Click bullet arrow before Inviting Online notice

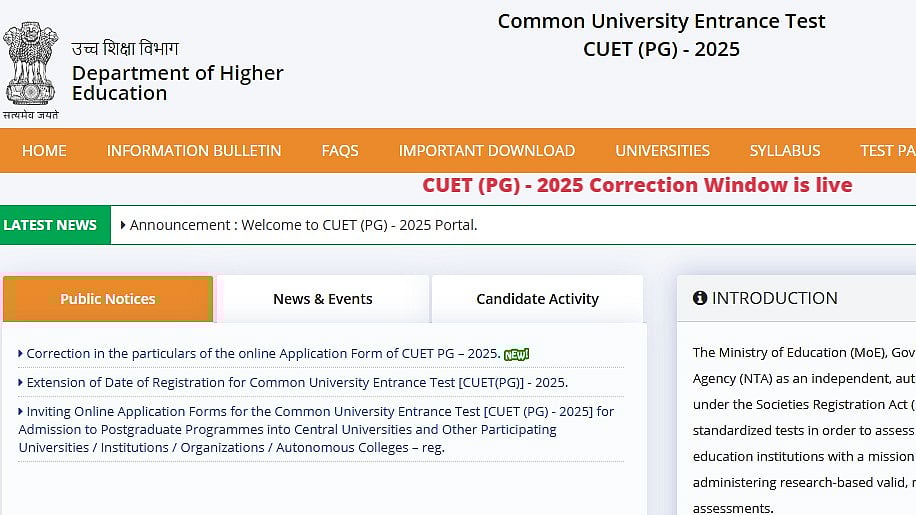21,412
